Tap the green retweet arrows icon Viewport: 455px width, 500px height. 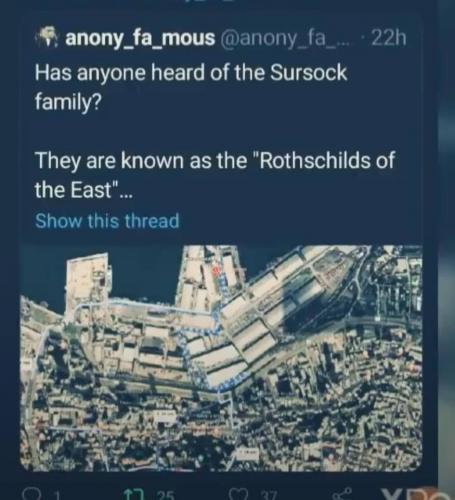point(133,494)
